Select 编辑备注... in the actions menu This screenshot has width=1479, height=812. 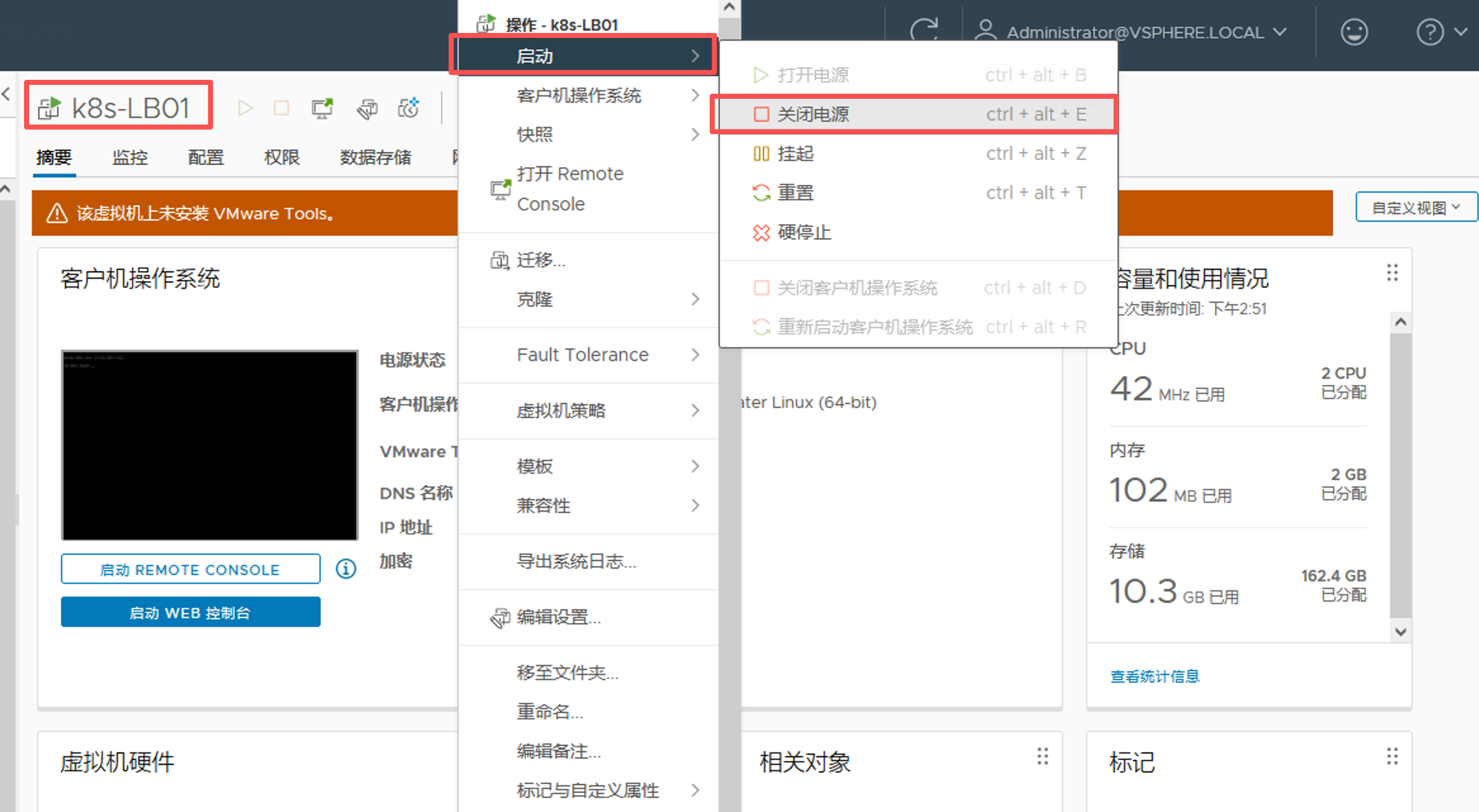pos(588,751)
